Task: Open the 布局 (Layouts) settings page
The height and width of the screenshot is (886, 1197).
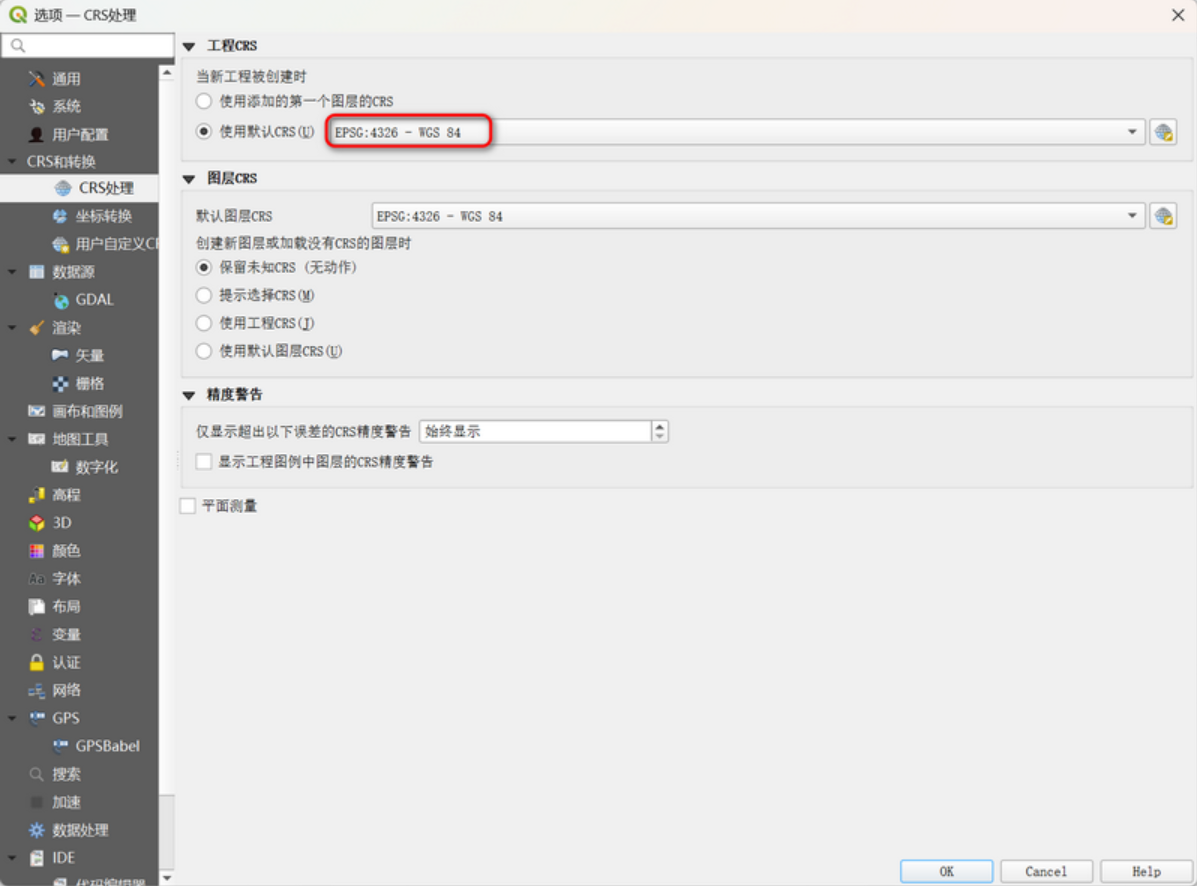Action: 65,607
